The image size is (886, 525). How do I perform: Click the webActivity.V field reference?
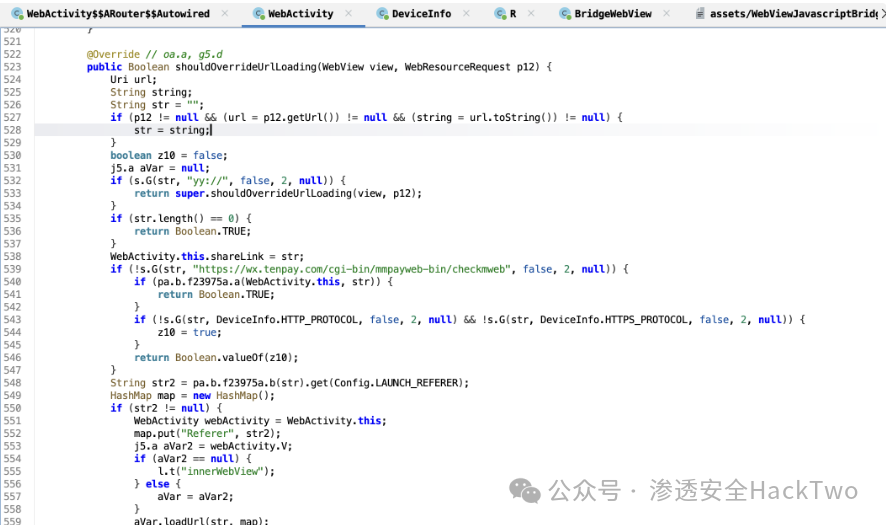point(249,446)
